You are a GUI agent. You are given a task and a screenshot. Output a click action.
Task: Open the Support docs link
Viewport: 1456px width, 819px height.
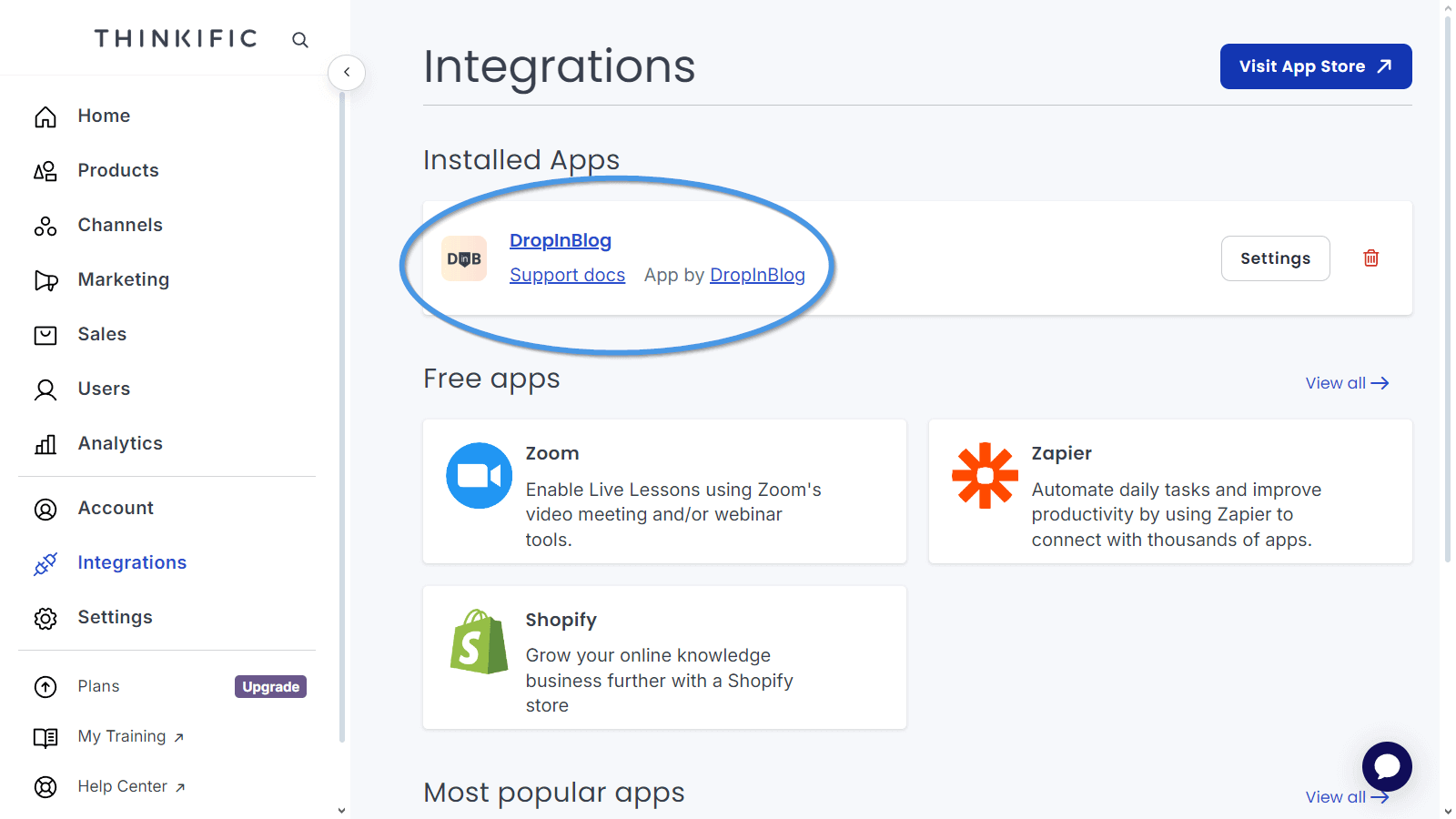[567, 275]
